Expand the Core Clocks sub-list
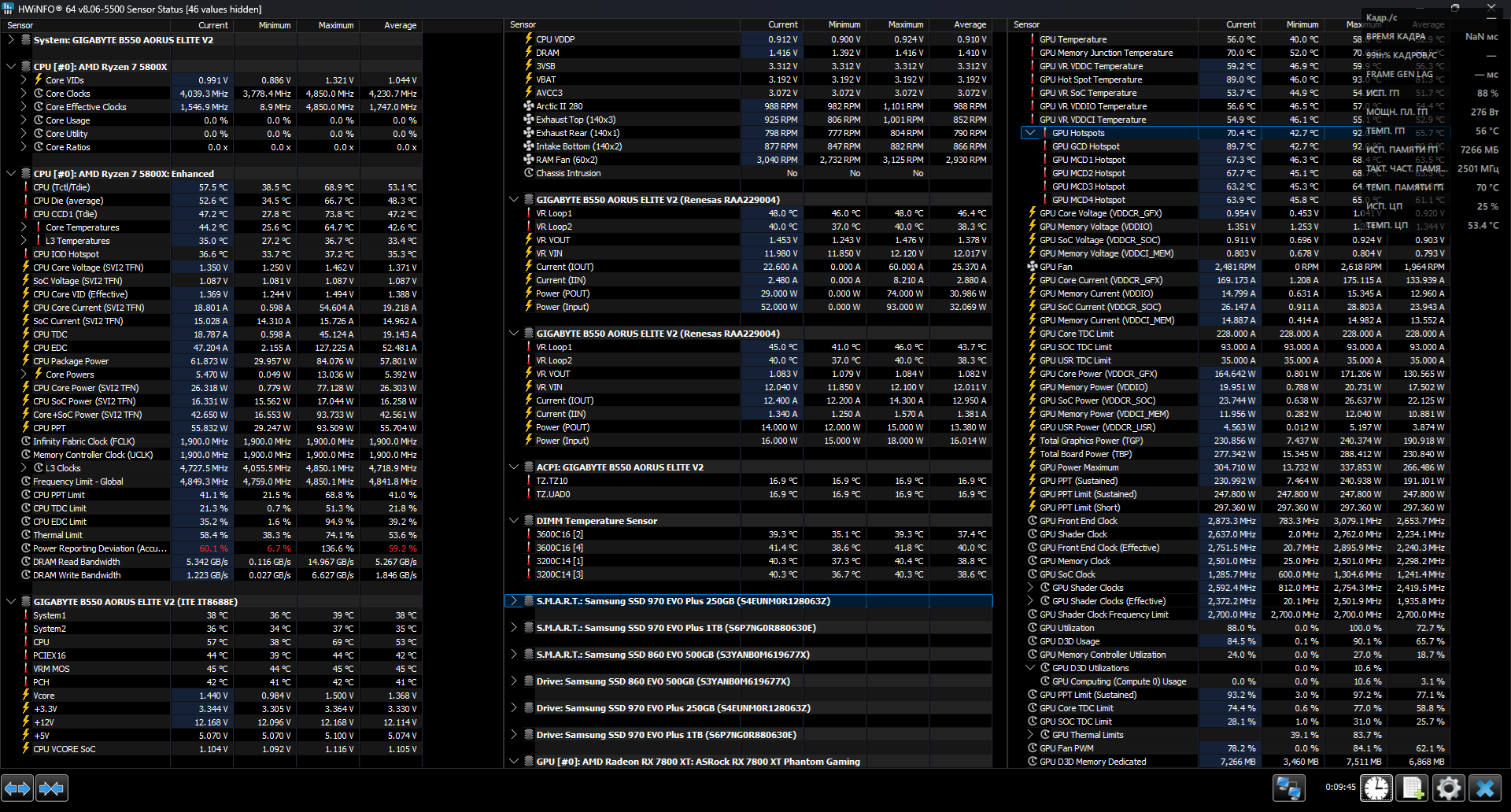1511x812 pixels. pyautogui.click(x=24, y=94)
